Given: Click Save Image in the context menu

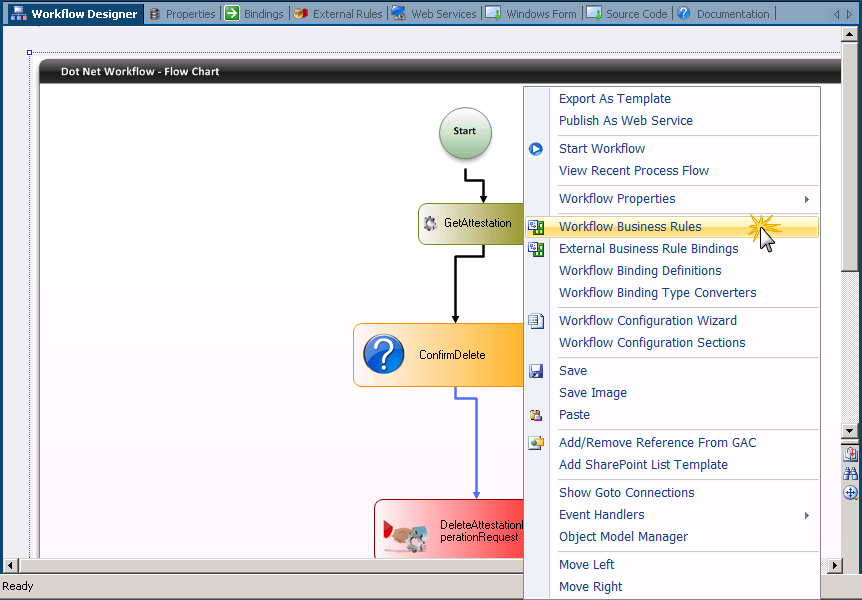Looking at the screenshot, I should 592,392.
